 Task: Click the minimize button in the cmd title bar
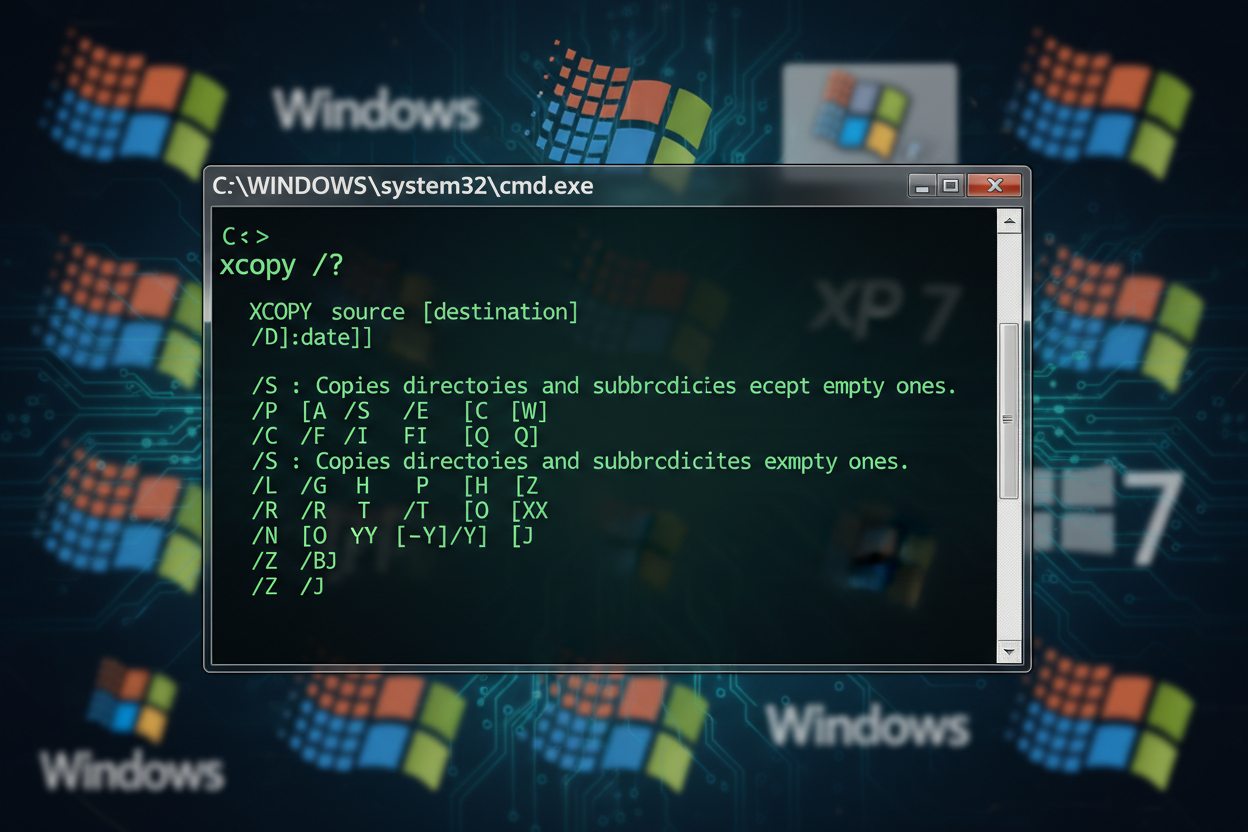921,186
